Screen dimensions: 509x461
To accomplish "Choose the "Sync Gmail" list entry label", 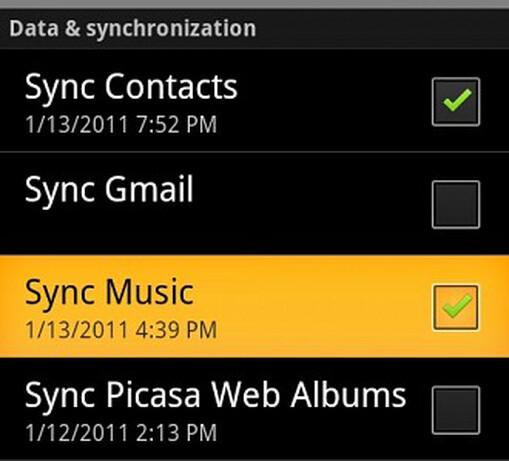I will point(109,190).
